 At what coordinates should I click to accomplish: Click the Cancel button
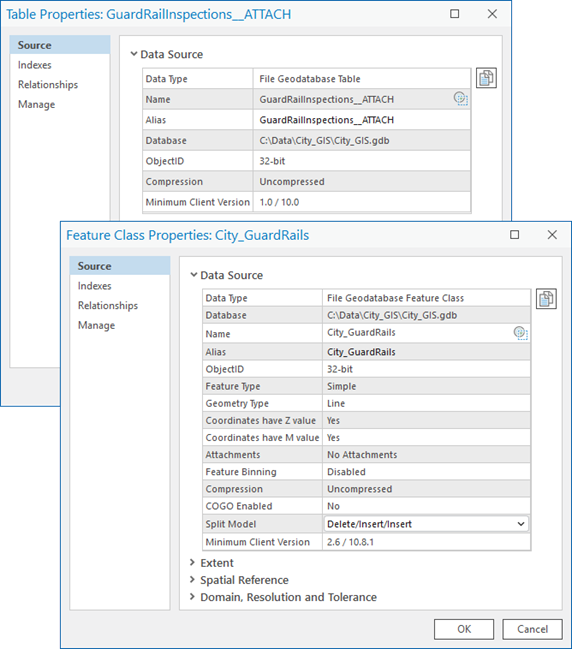[x=532, y=629]
